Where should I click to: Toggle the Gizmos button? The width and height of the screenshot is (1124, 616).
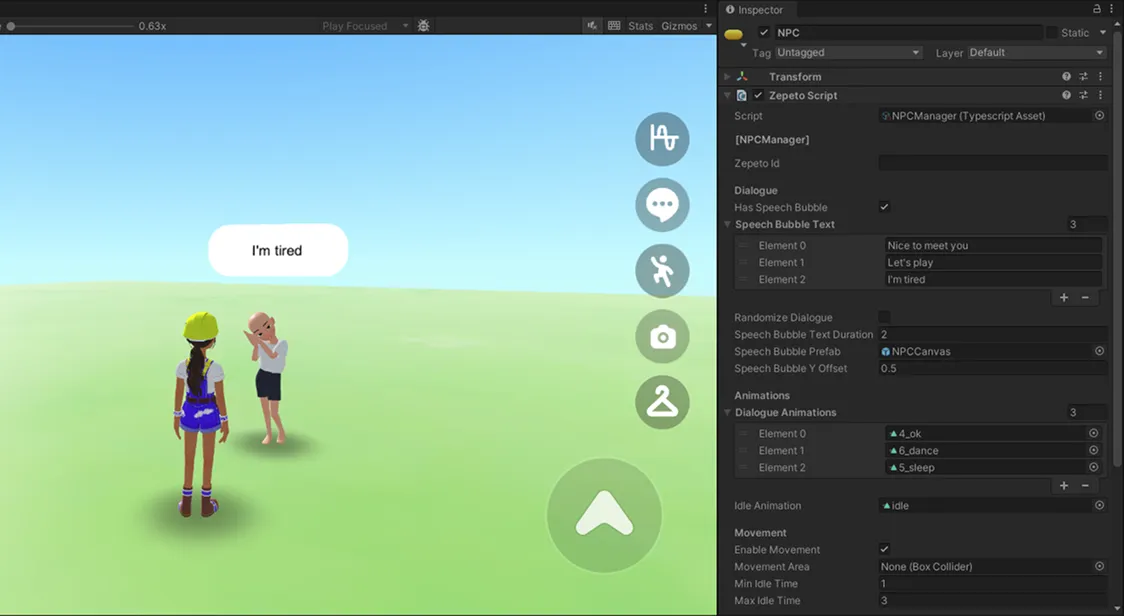click(x=679, y=26)
